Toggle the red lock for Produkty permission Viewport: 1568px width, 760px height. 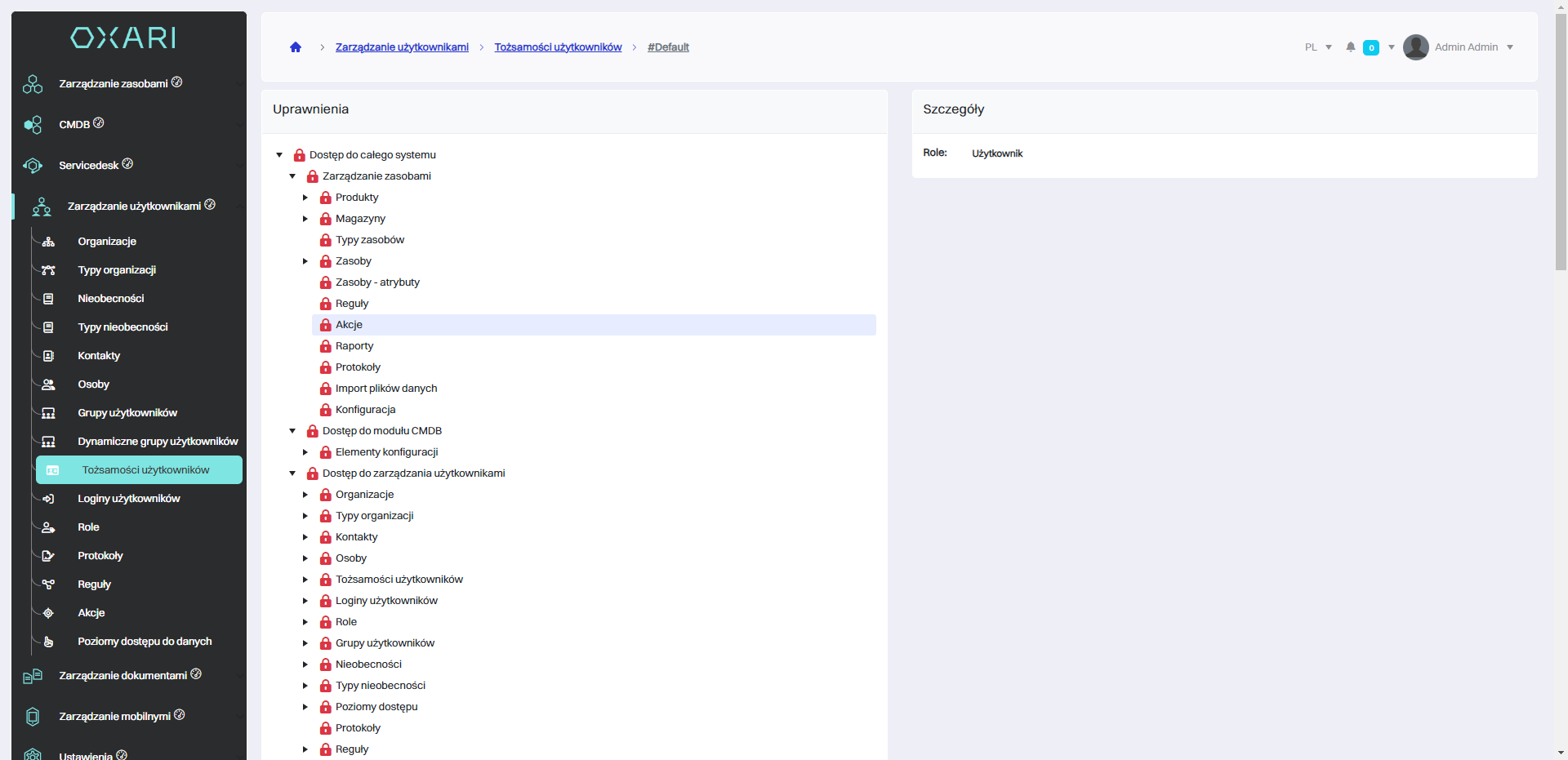coord(326,198)
